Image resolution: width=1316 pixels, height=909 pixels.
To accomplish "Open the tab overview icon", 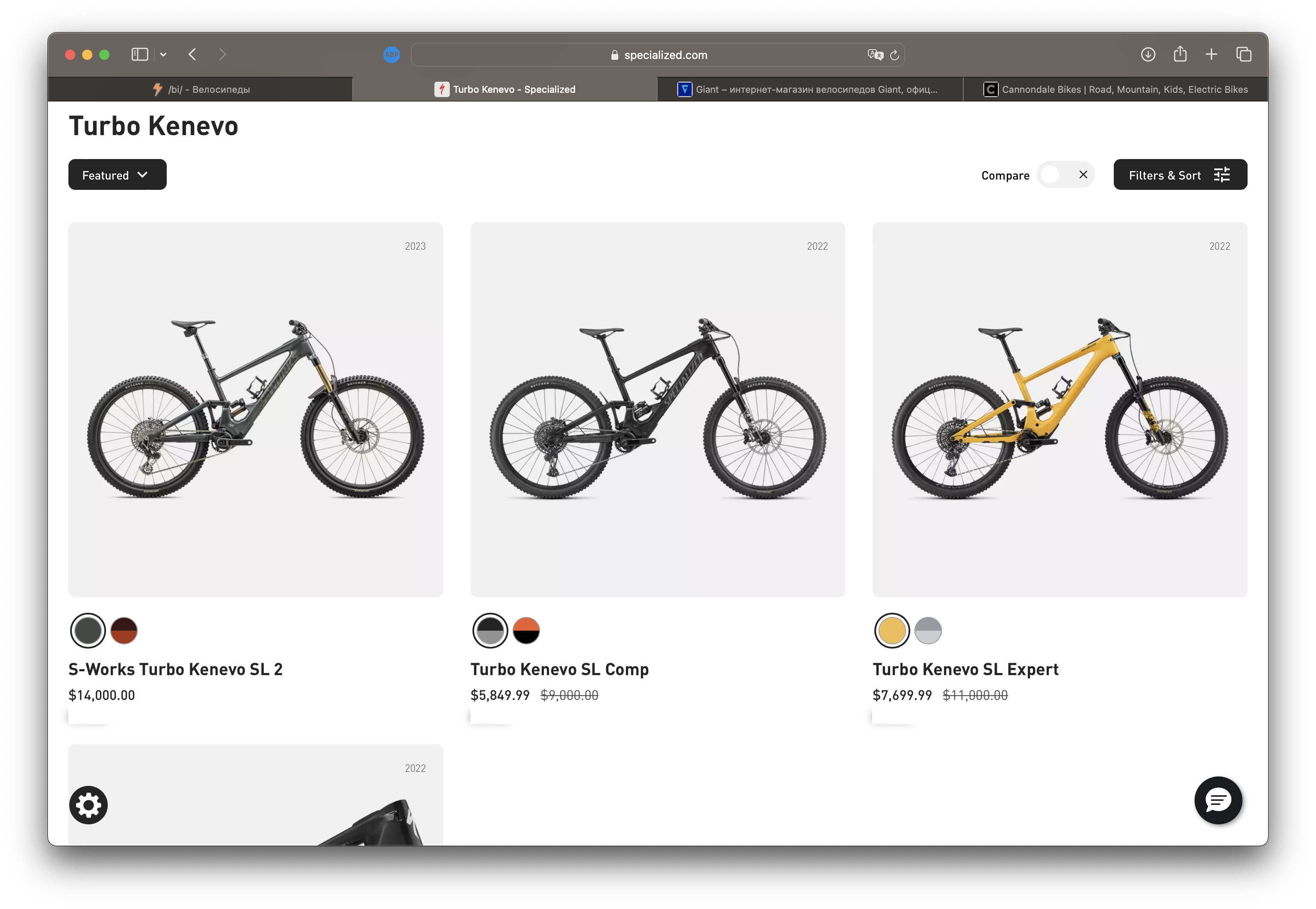I will tap(1244, 55).
